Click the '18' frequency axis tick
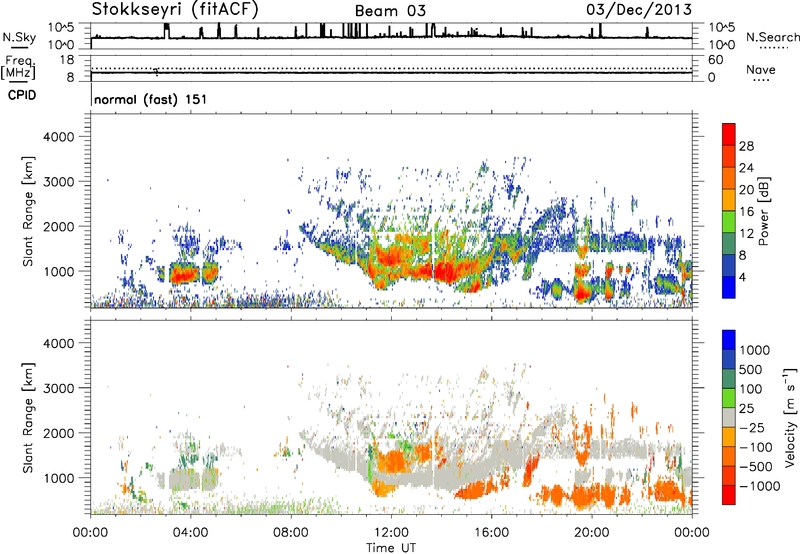Image resolution: width=800 pixels, height=554 pixels. coord(67,60)
